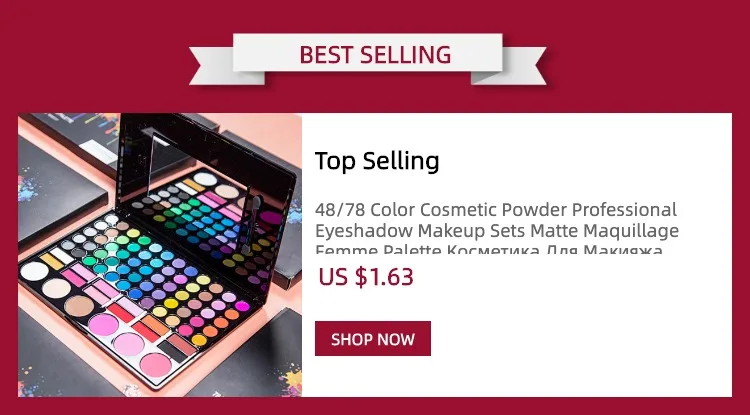Select the Top Selling heading

(x=377, y=161)
